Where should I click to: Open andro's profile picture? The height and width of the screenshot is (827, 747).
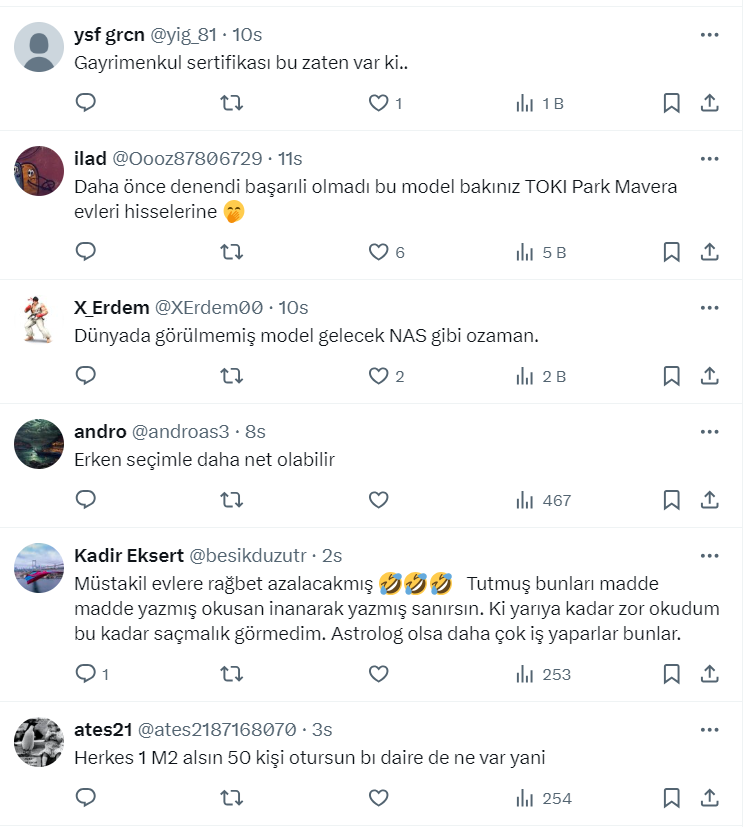40,444
